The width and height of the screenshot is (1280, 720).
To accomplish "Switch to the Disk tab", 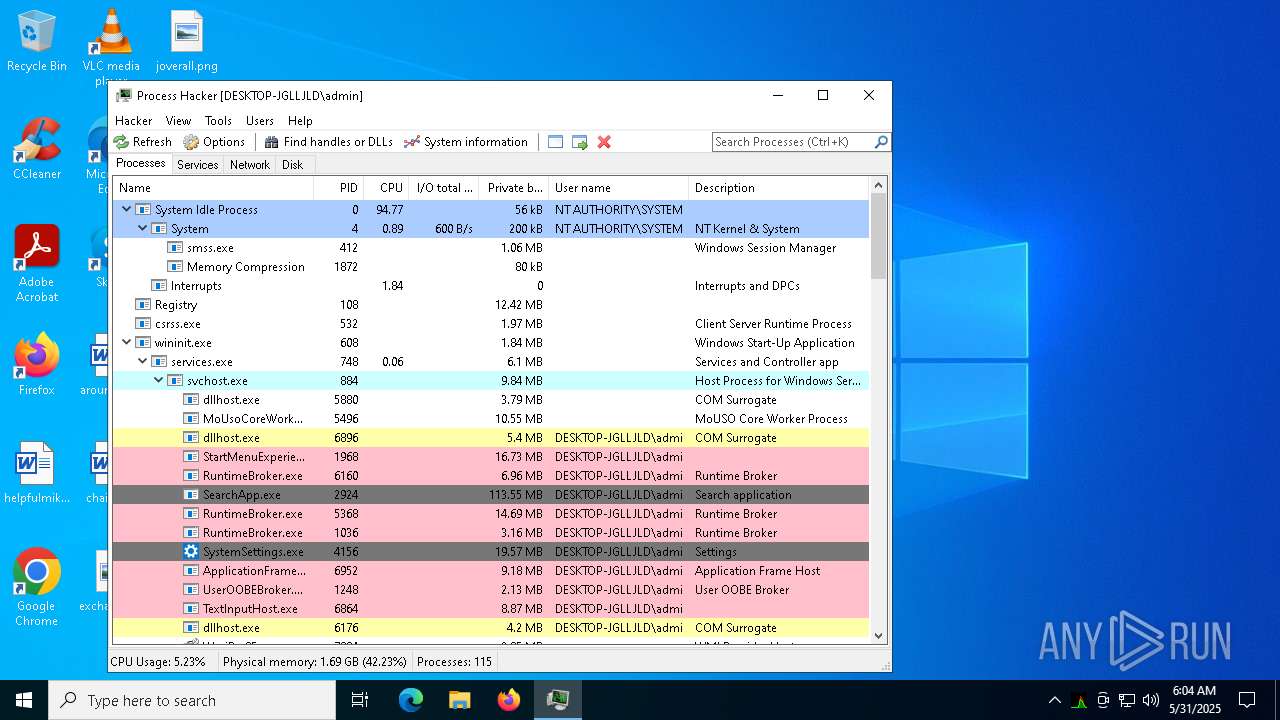I will 292,165.
